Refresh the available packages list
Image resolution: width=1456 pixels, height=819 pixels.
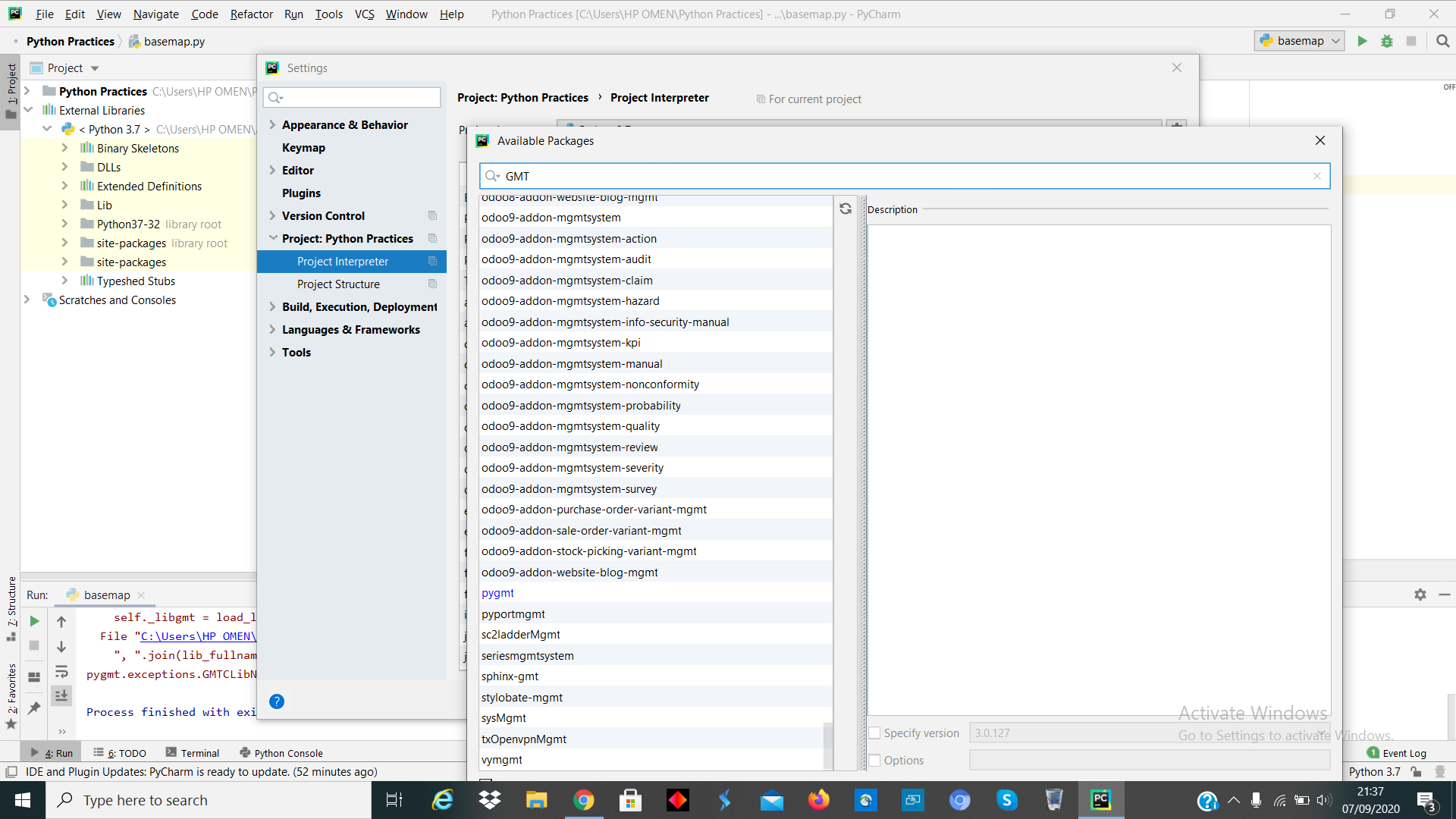845,209
